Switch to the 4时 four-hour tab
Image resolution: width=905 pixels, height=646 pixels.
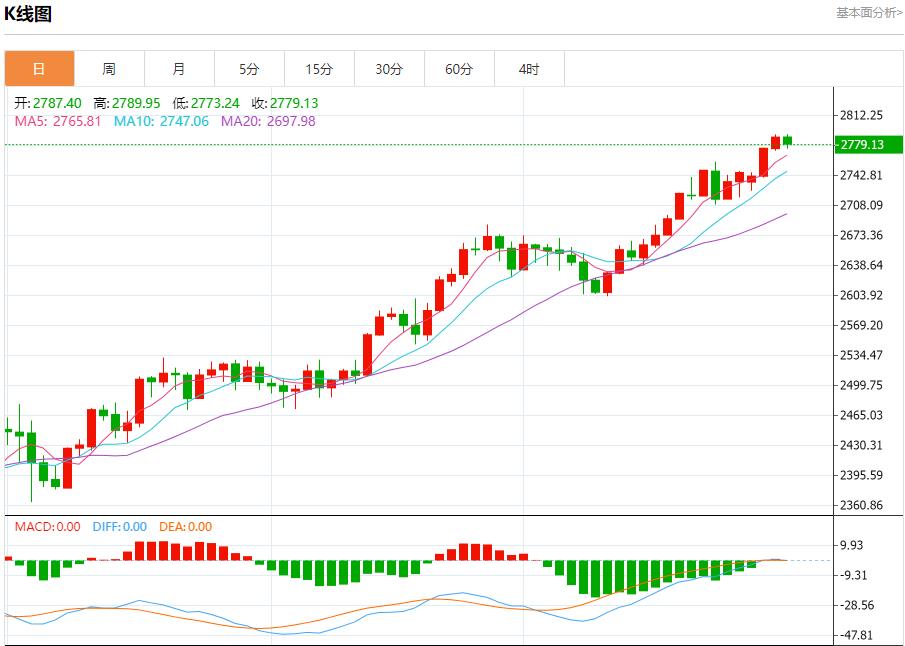529,69
